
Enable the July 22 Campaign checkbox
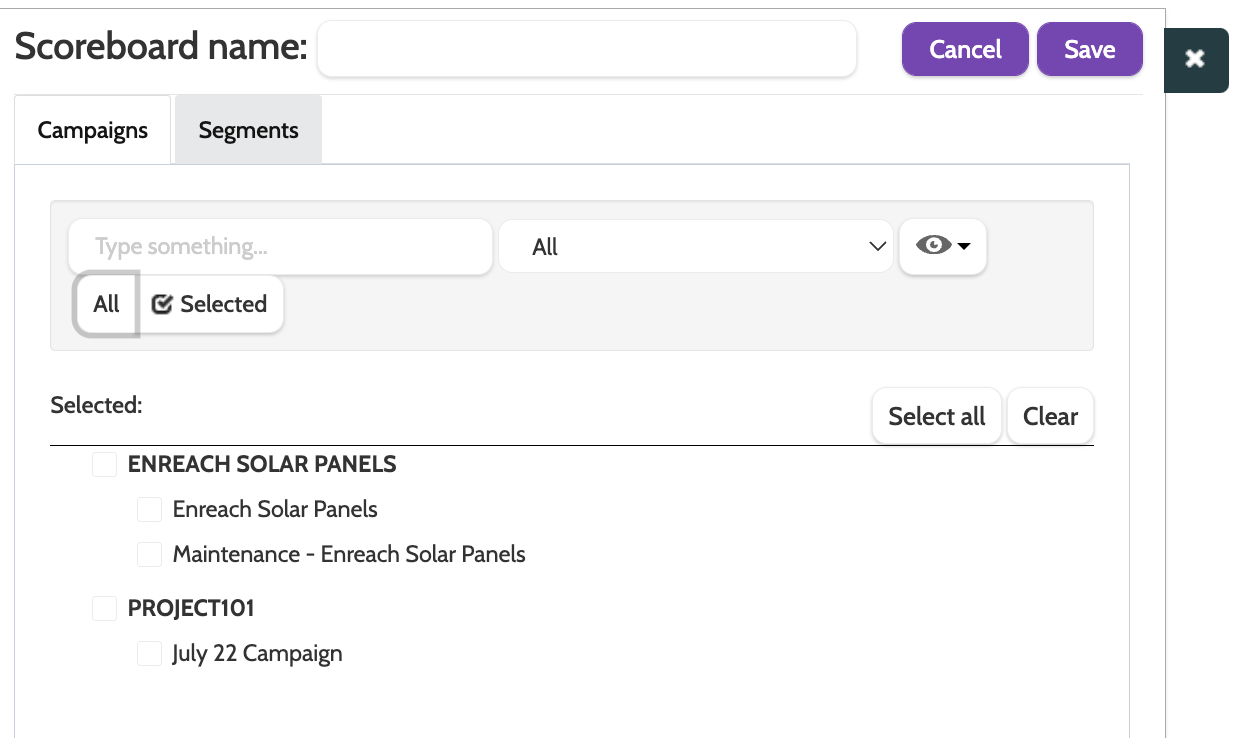click(150, 654)
